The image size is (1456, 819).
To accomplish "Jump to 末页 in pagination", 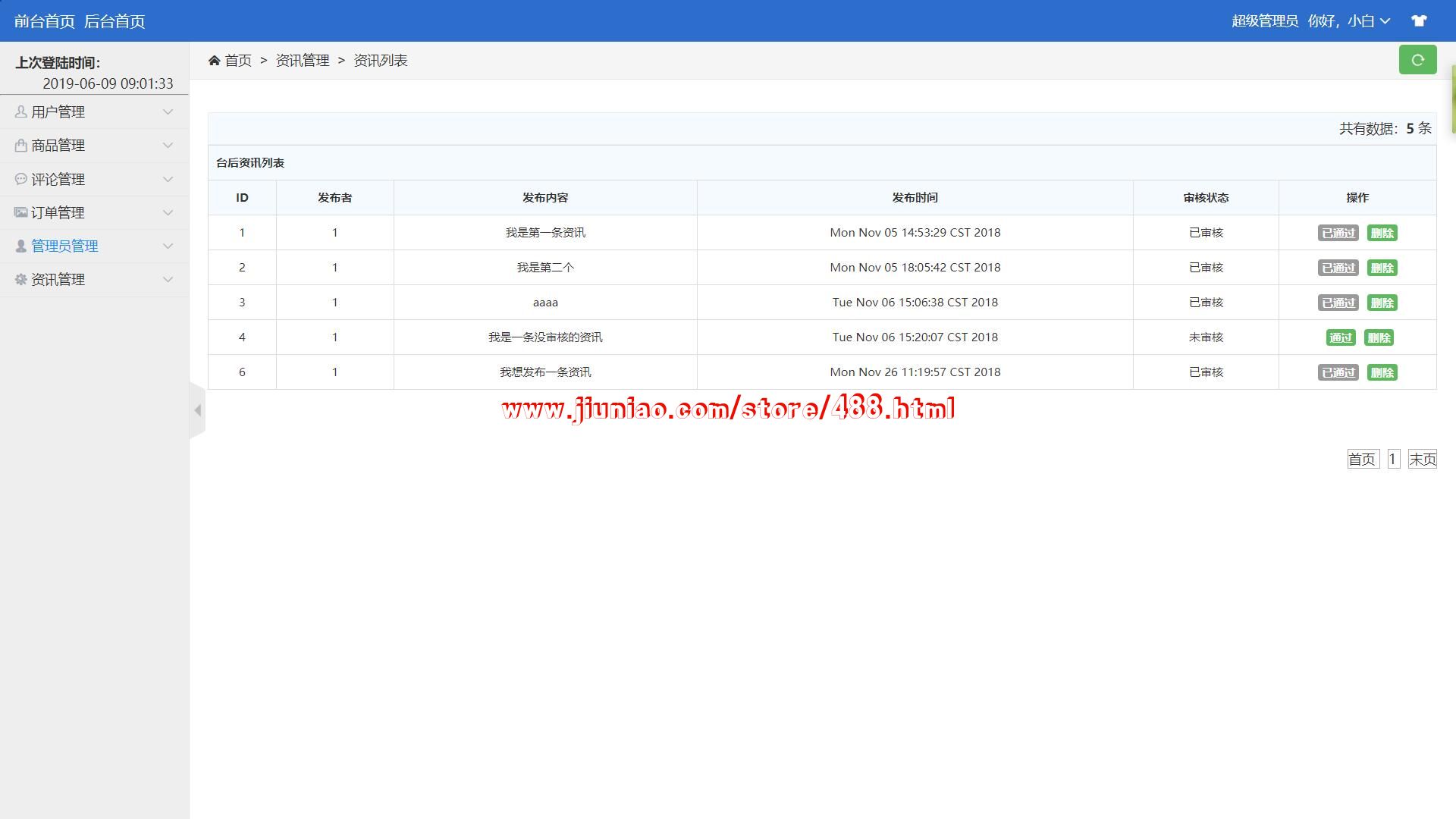I will [1422, 460].
